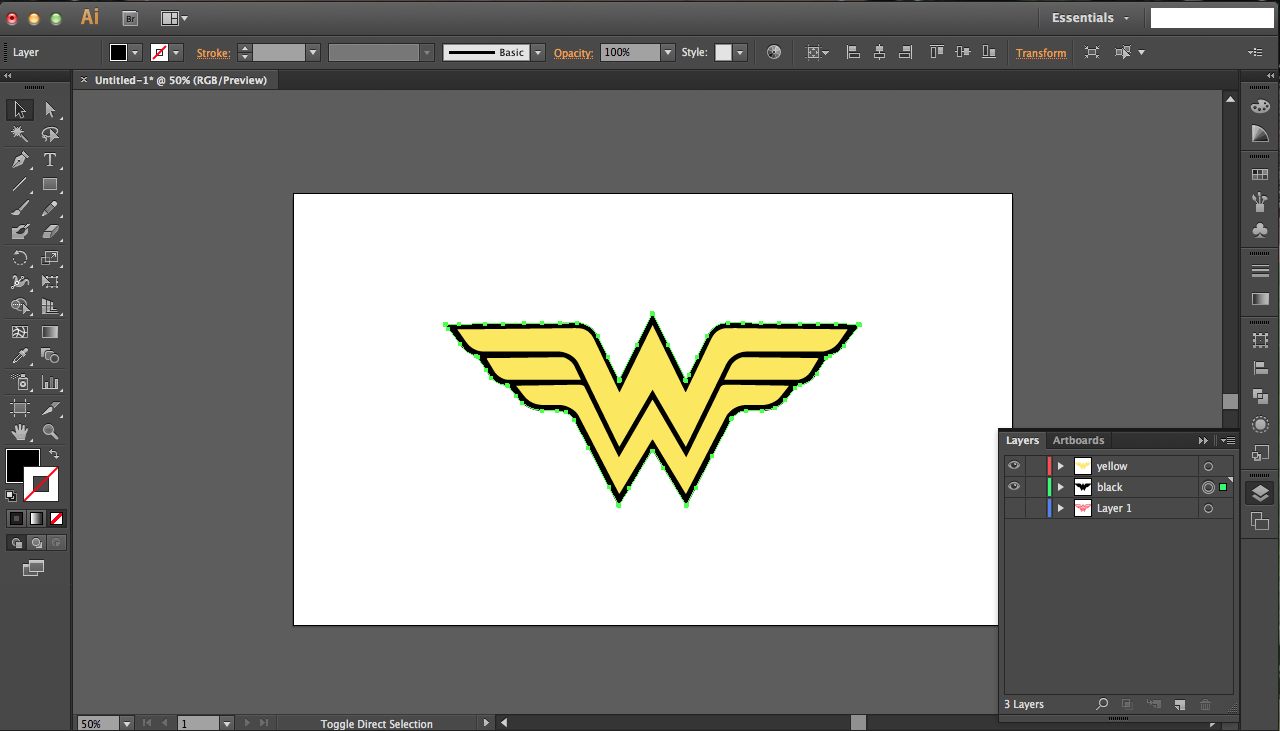
Task: Select the Pencil tool
Action: (50, 208)
